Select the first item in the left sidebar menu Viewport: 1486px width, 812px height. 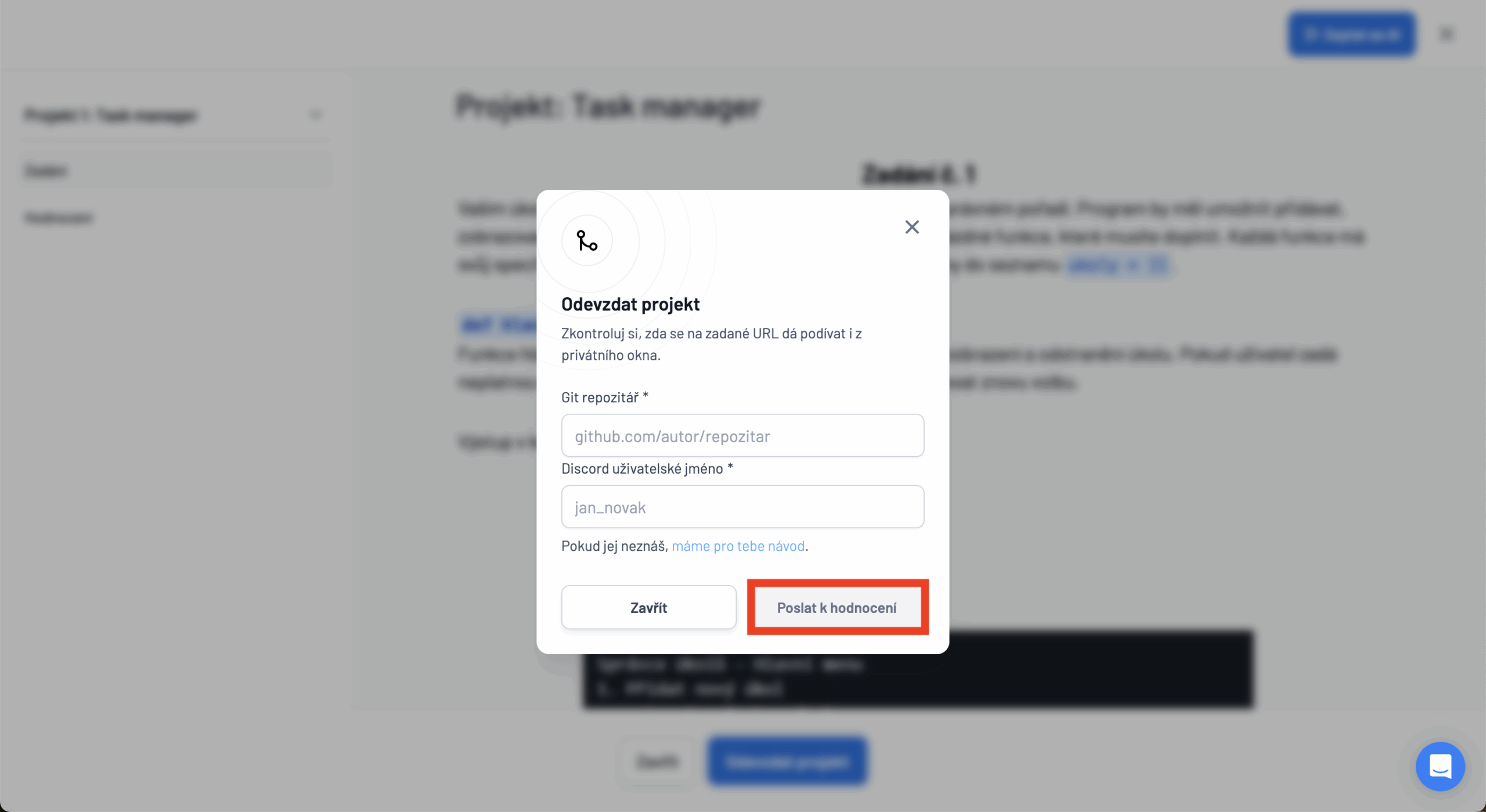[x=46, y=170]
